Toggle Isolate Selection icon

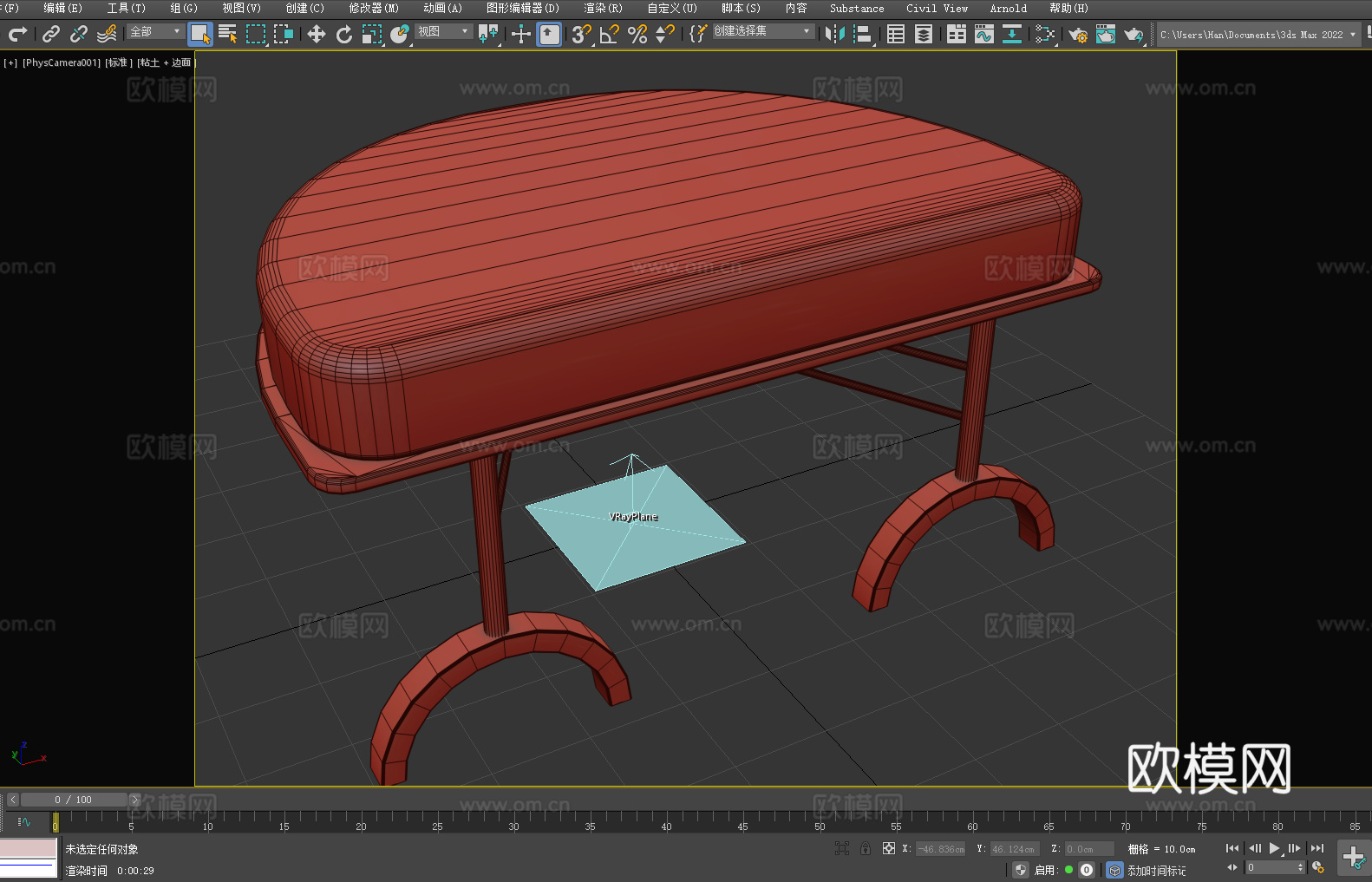tap(841, 848)
